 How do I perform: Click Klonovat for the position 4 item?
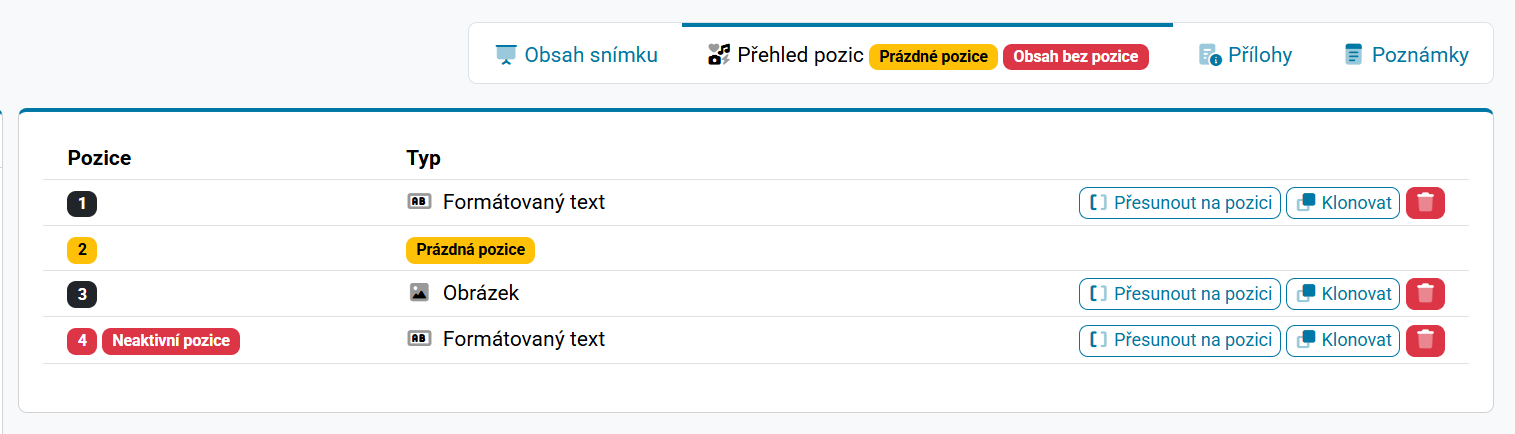pos(1343,340)
